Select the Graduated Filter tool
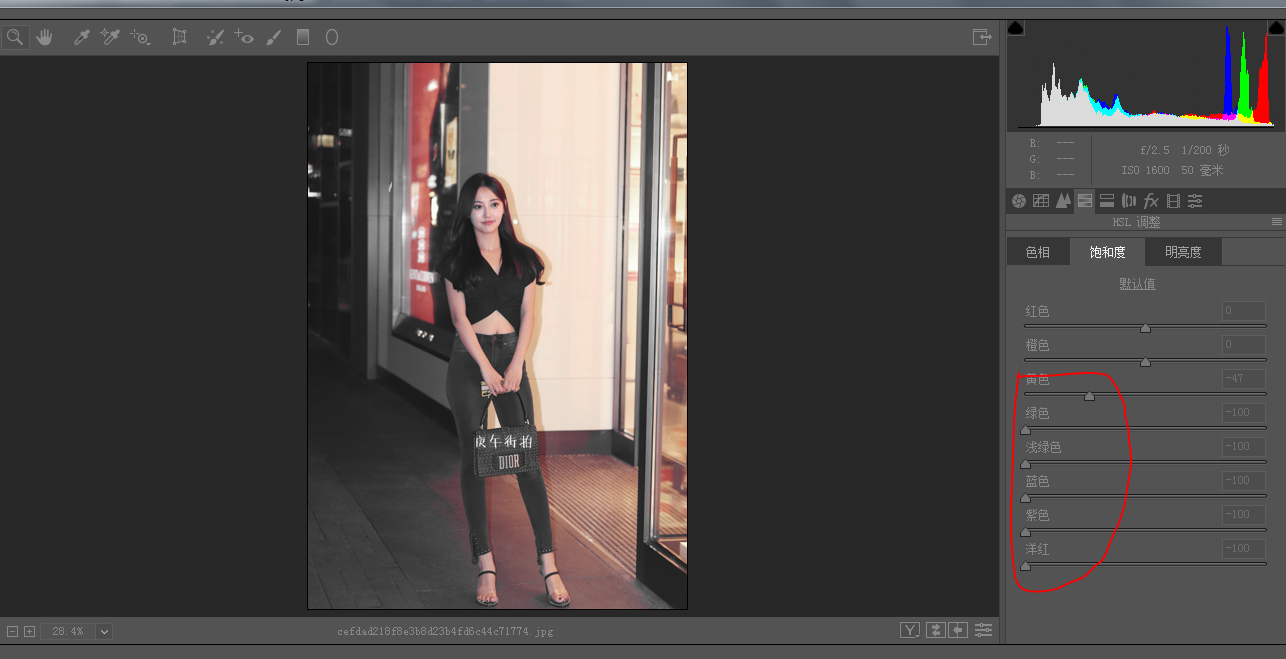The height and width of the screenshot is (659, 1286). [x=303, y=37]
